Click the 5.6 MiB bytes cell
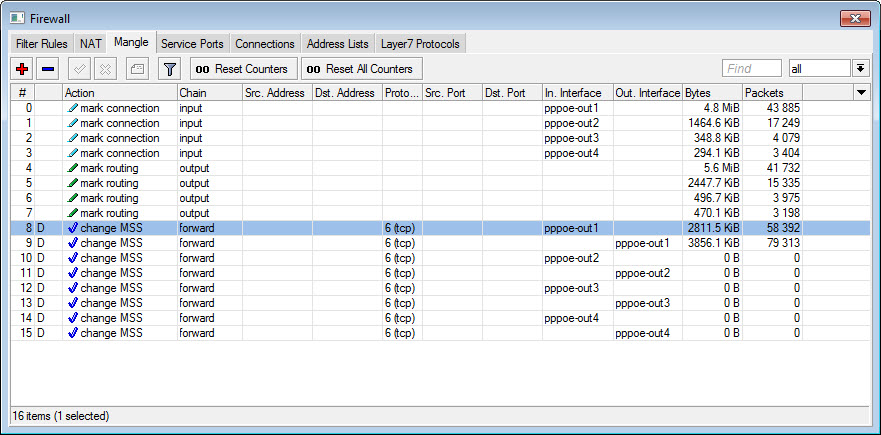The image size is (881, 435). pyautogui.click(x=712, y=168)
